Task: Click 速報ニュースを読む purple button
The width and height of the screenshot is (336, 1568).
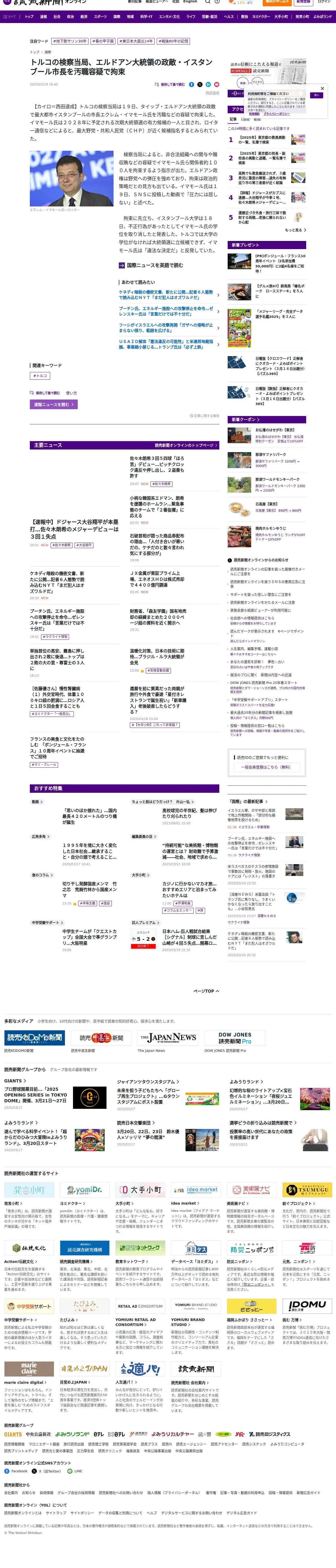Action: 54,404
